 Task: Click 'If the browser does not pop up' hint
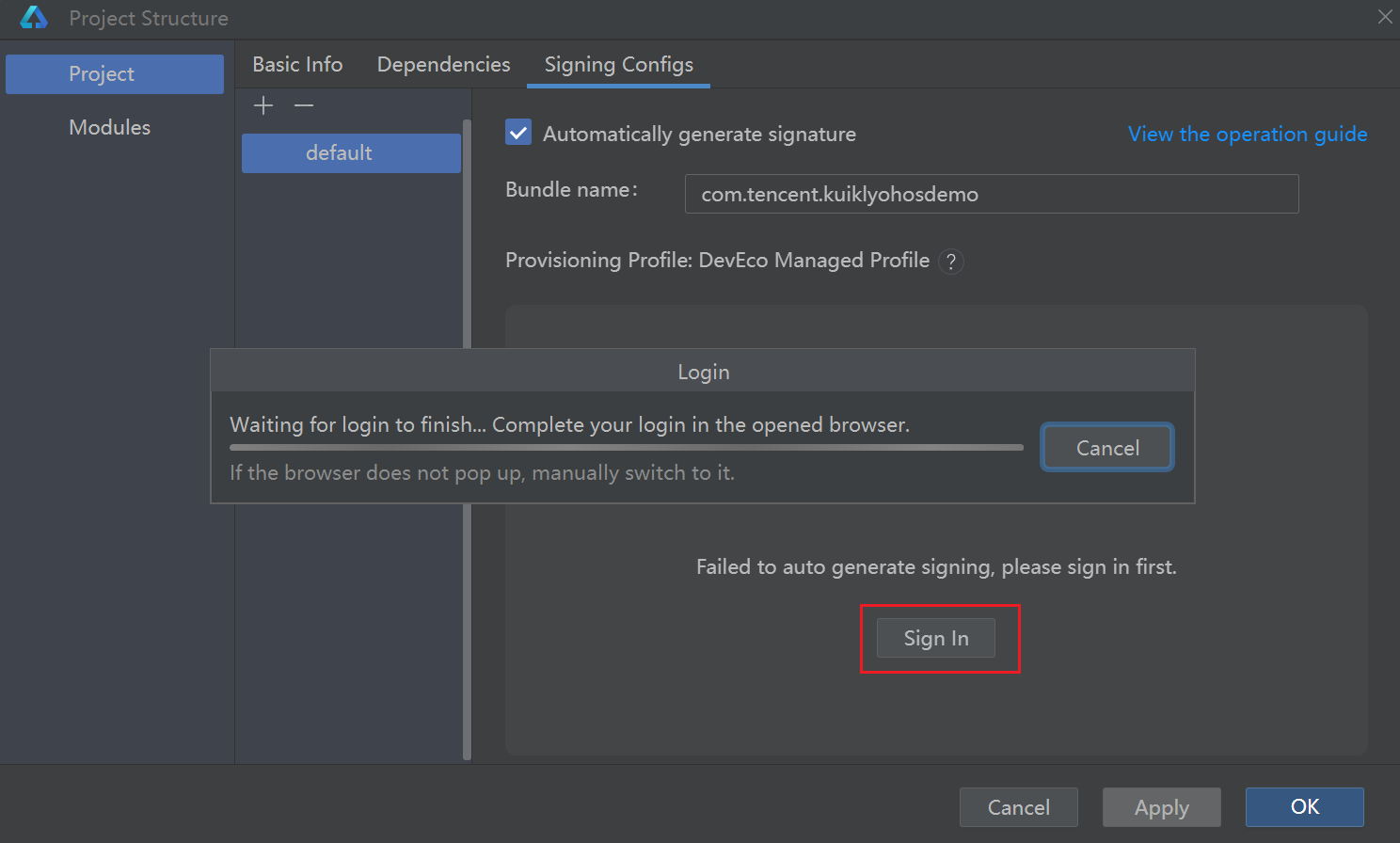483,473
